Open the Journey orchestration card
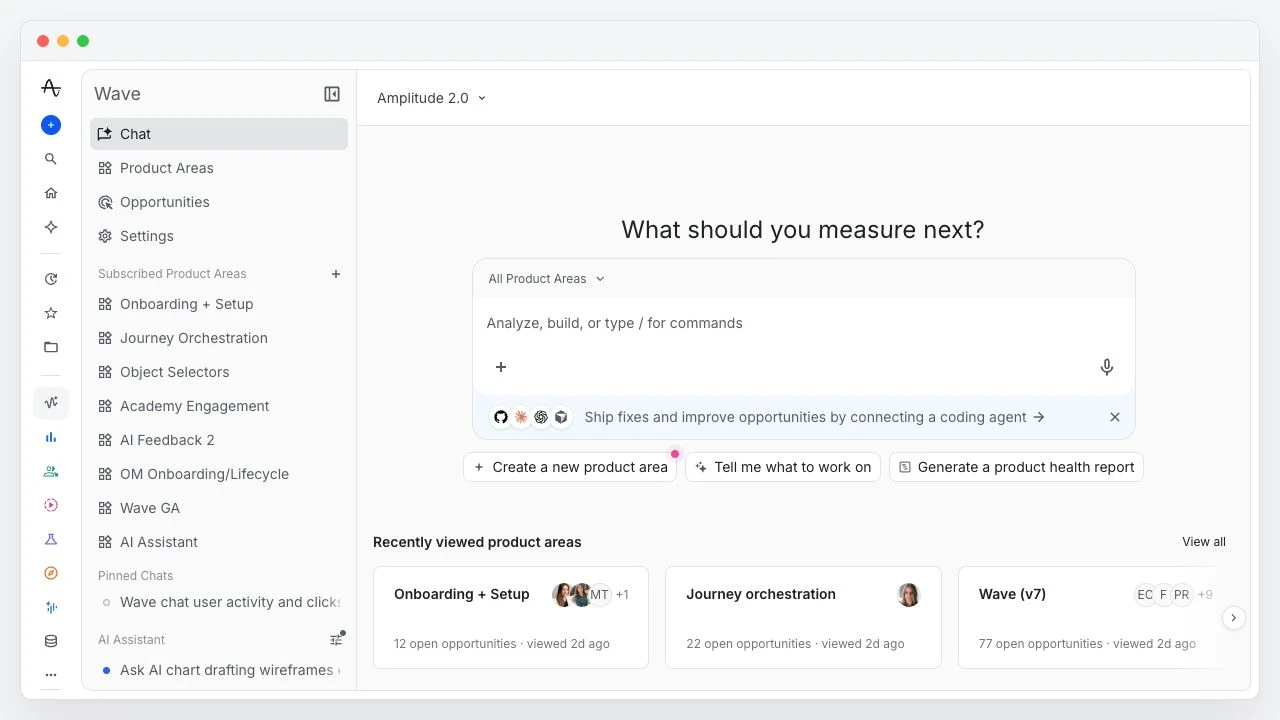 803,617
